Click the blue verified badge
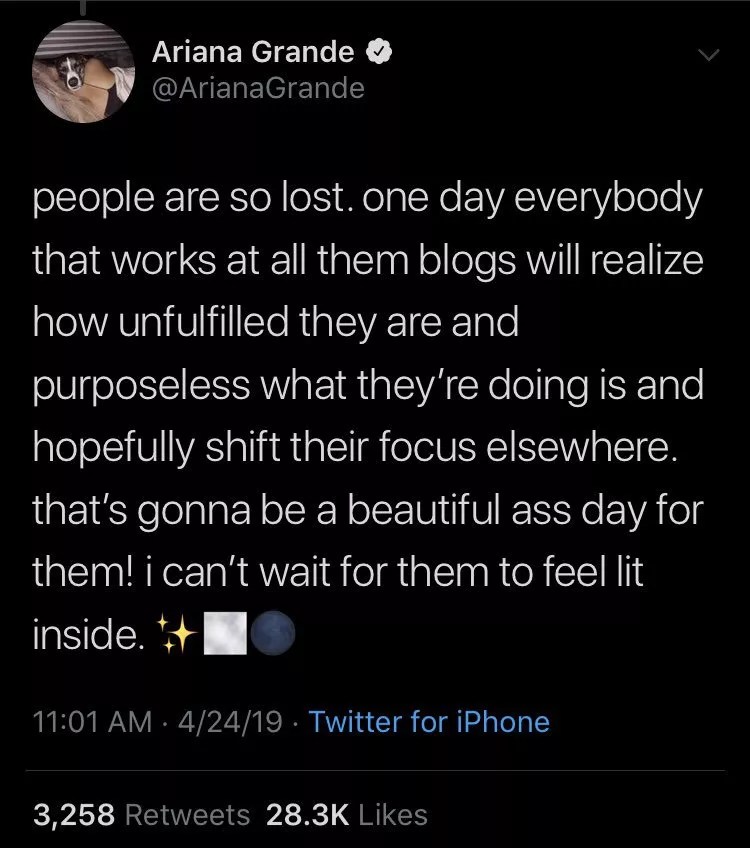The image size is (750, 848). click(381, 53)
